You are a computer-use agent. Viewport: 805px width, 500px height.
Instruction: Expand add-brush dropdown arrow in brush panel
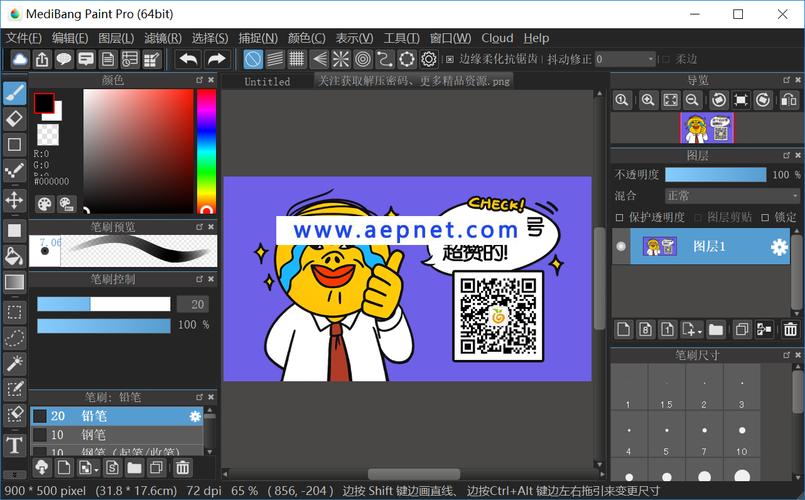pyautogui.click(x=97, y=470)
